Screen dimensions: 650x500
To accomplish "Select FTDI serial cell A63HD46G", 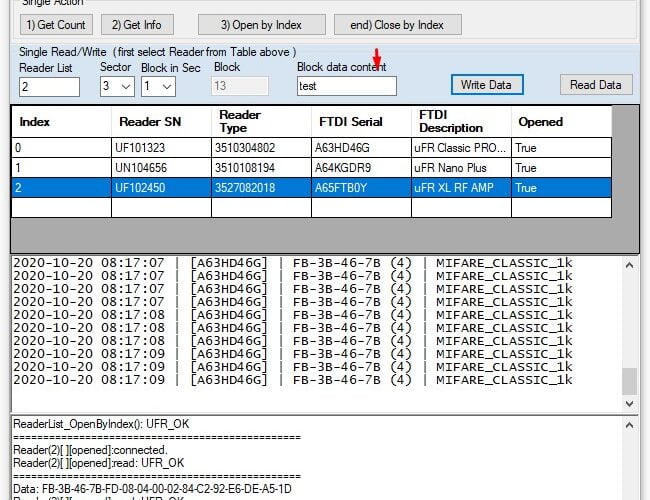I will click(361, 148).
